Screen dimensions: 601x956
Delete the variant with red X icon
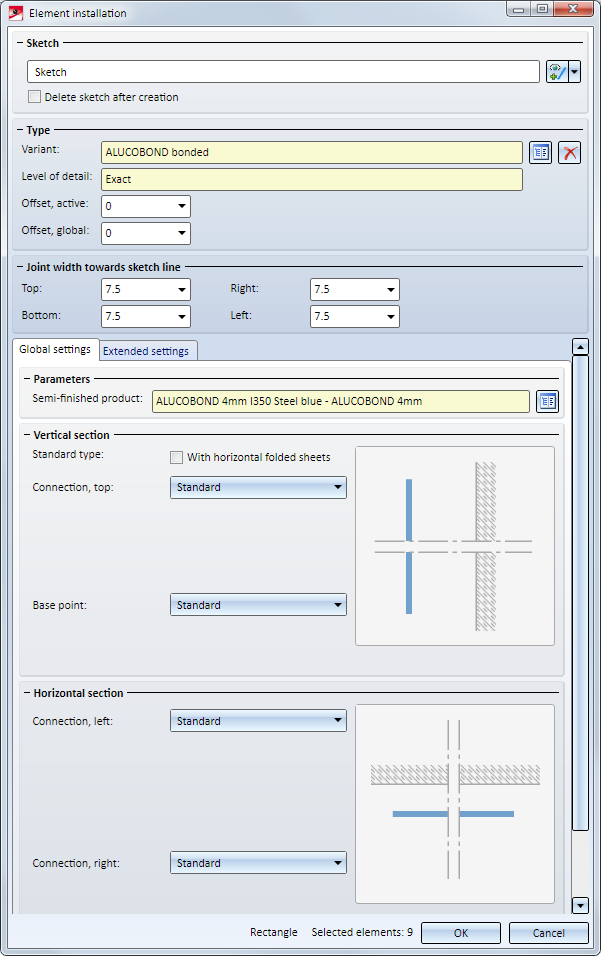569,153
